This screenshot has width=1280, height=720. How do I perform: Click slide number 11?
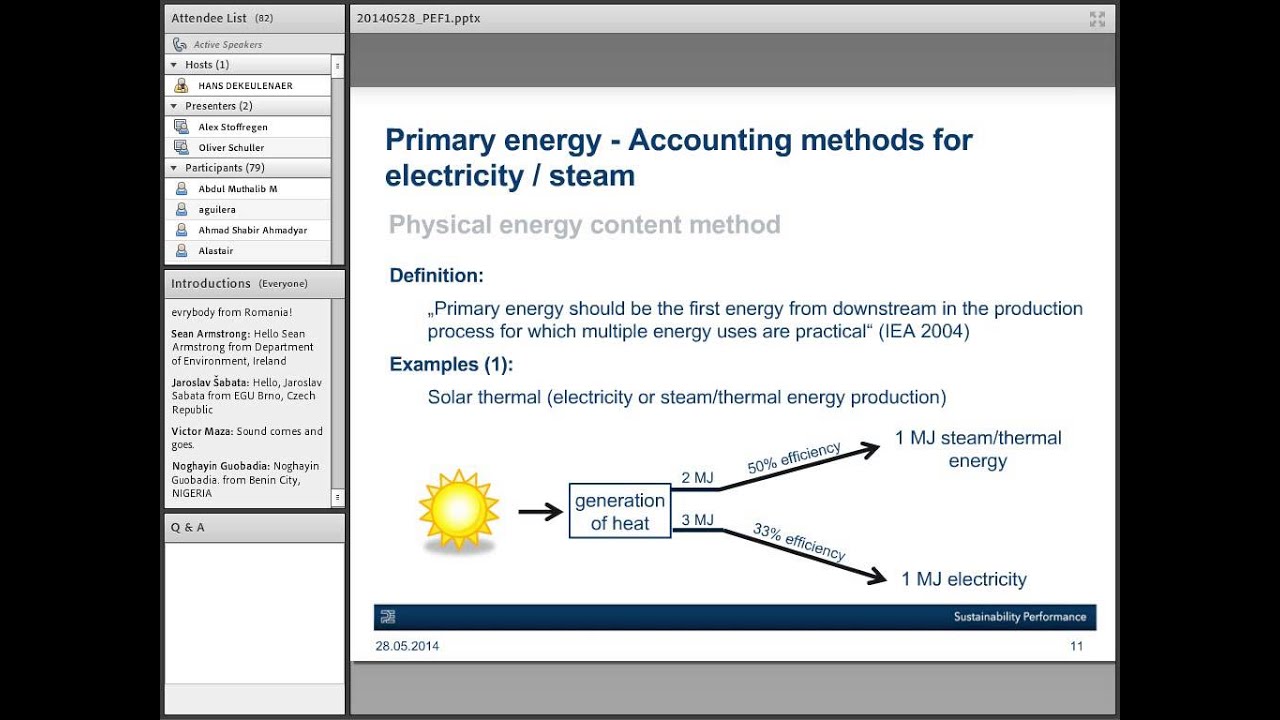(x=1076, y=646)
